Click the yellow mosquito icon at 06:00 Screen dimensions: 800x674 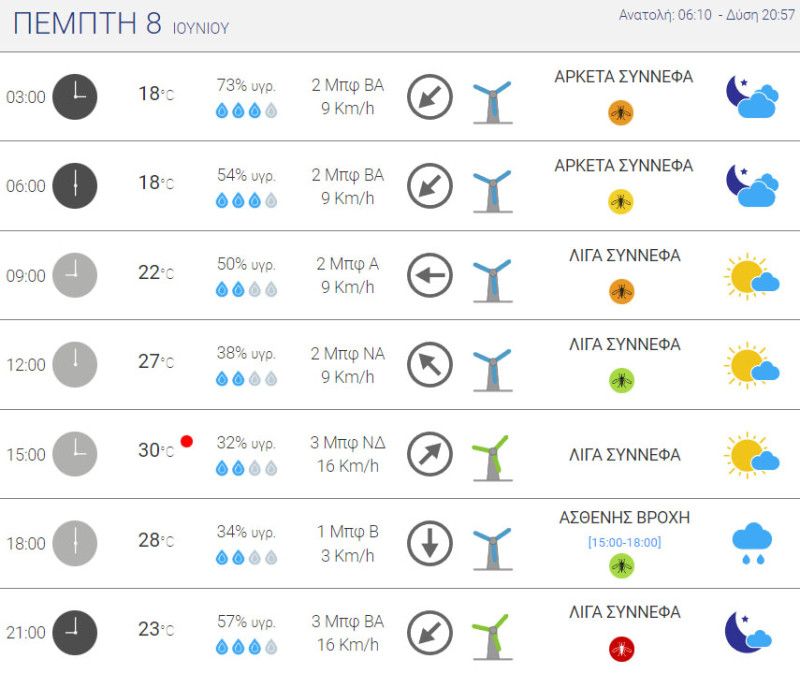click(621, 202)
